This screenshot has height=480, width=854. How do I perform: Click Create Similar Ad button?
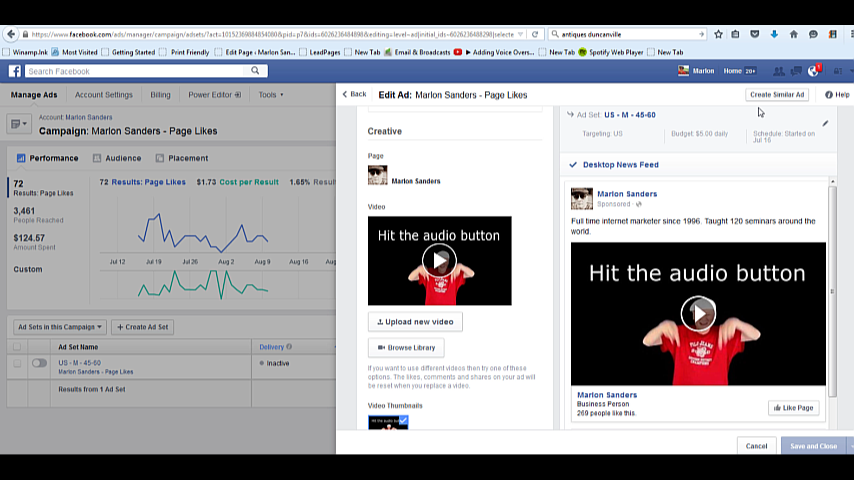[x=777, y=95]
